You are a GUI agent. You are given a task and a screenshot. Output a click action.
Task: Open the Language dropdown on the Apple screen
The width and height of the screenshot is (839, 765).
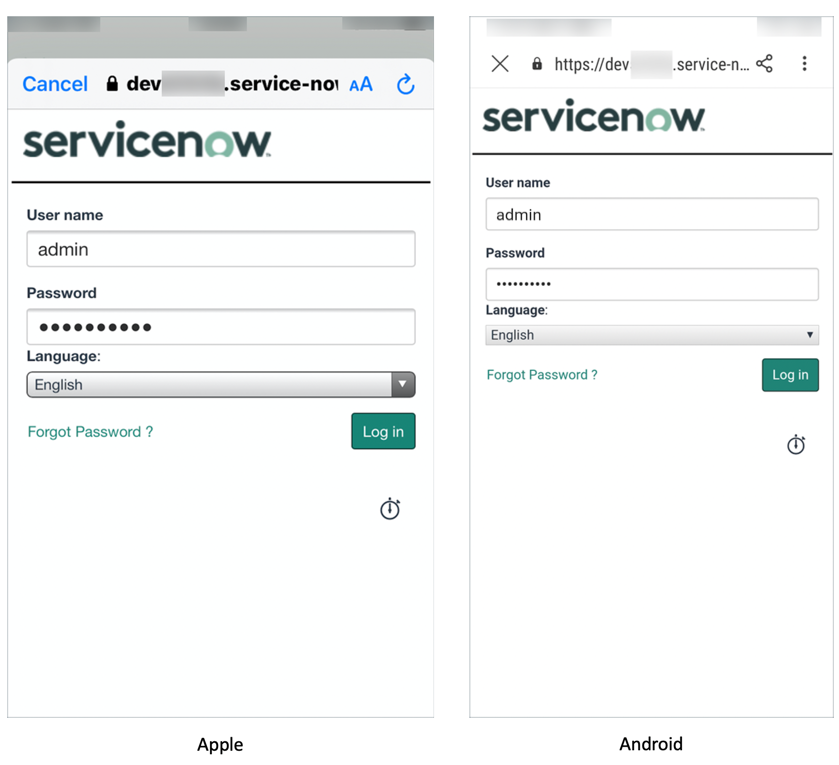220,384
